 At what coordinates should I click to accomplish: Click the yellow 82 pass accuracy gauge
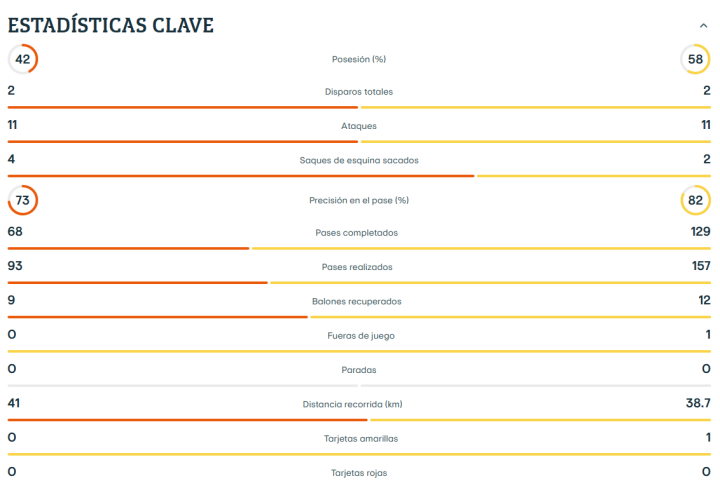[695, 200]
